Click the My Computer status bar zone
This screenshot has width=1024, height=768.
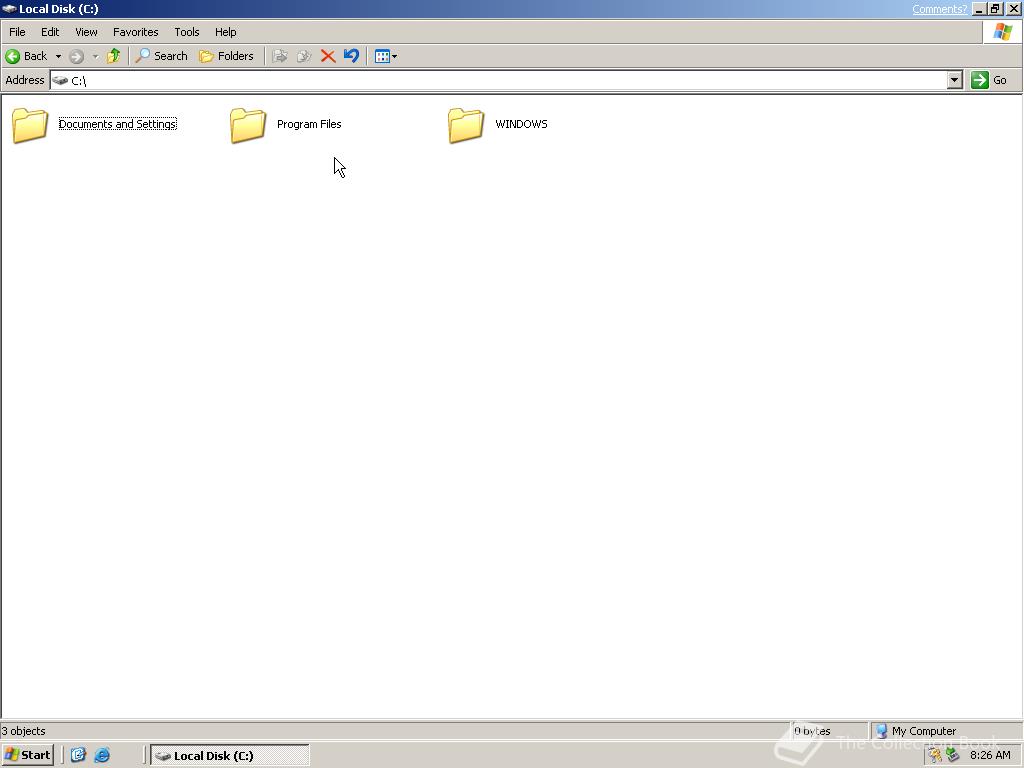946,731
